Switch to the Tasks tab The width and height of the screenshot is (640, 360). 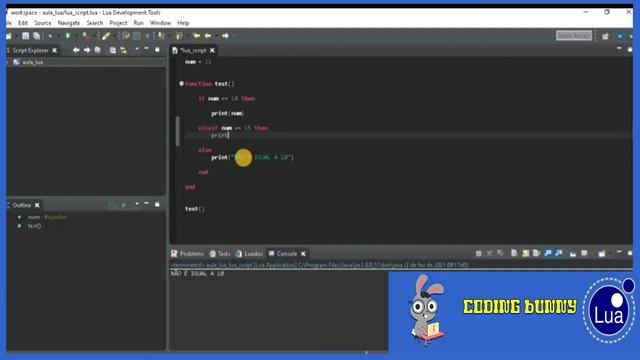point(220,253)
